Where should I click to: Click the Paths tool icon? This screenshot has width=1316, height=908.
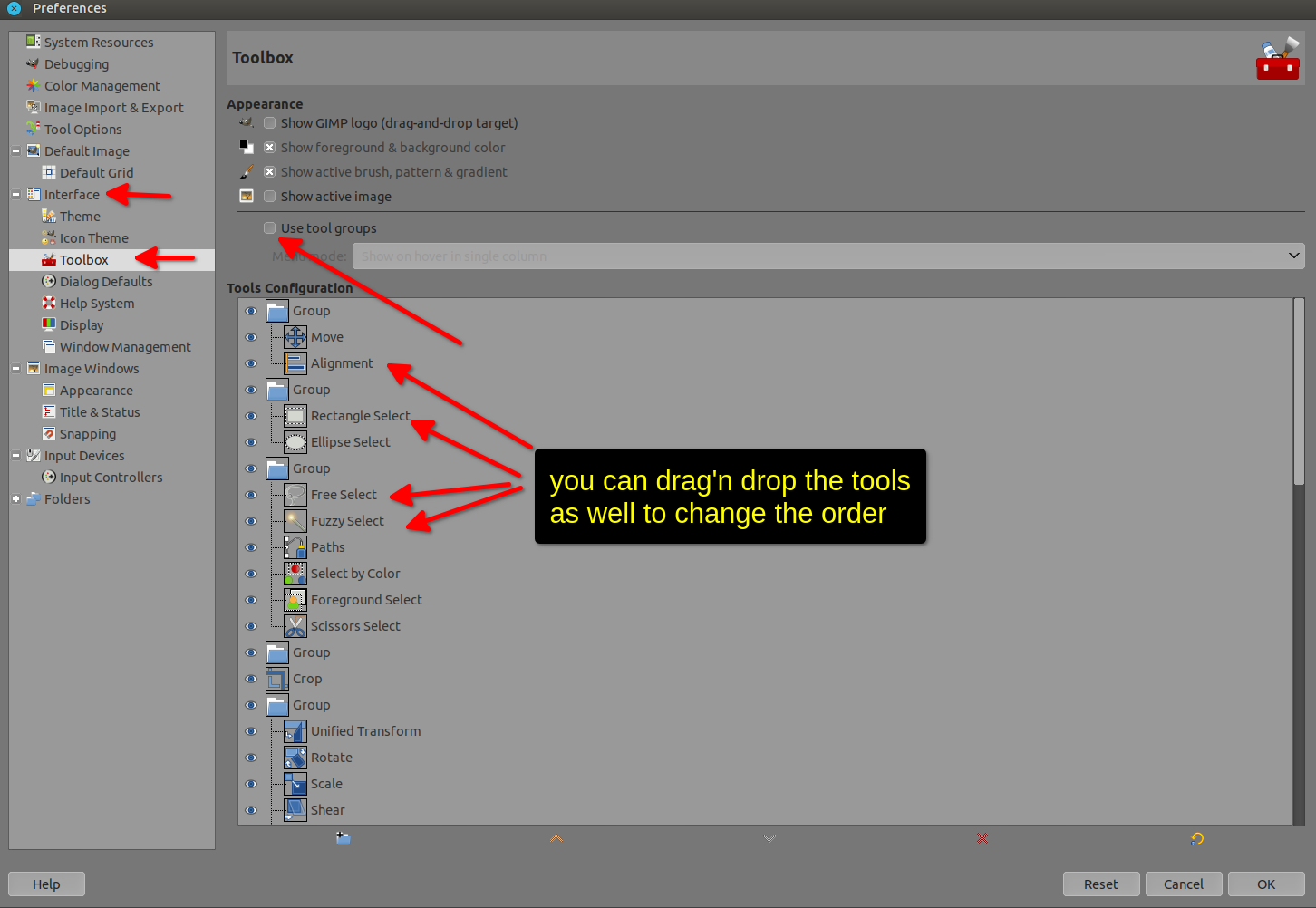pos(295,547)
